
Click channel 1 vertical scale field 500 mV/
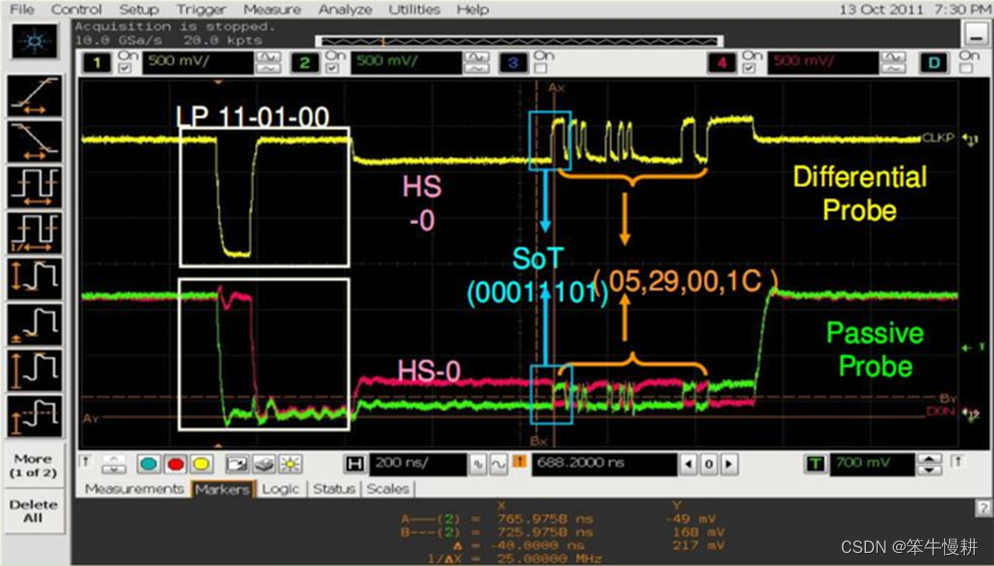coord(198,63)
